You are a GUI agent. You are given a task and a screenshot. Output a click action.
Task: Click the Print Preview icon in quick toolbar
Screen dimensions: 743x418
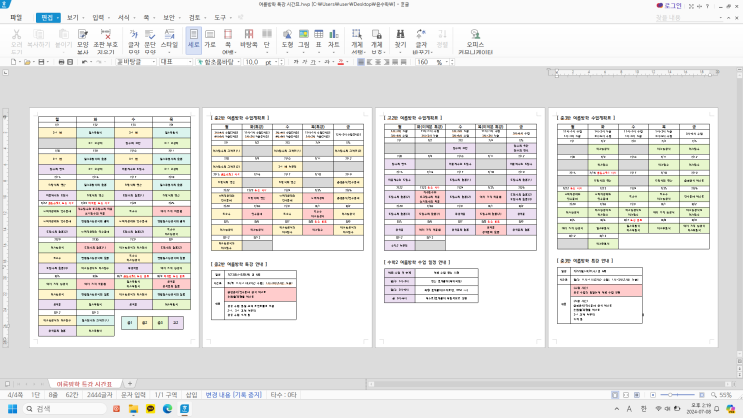tap(70, 62)
